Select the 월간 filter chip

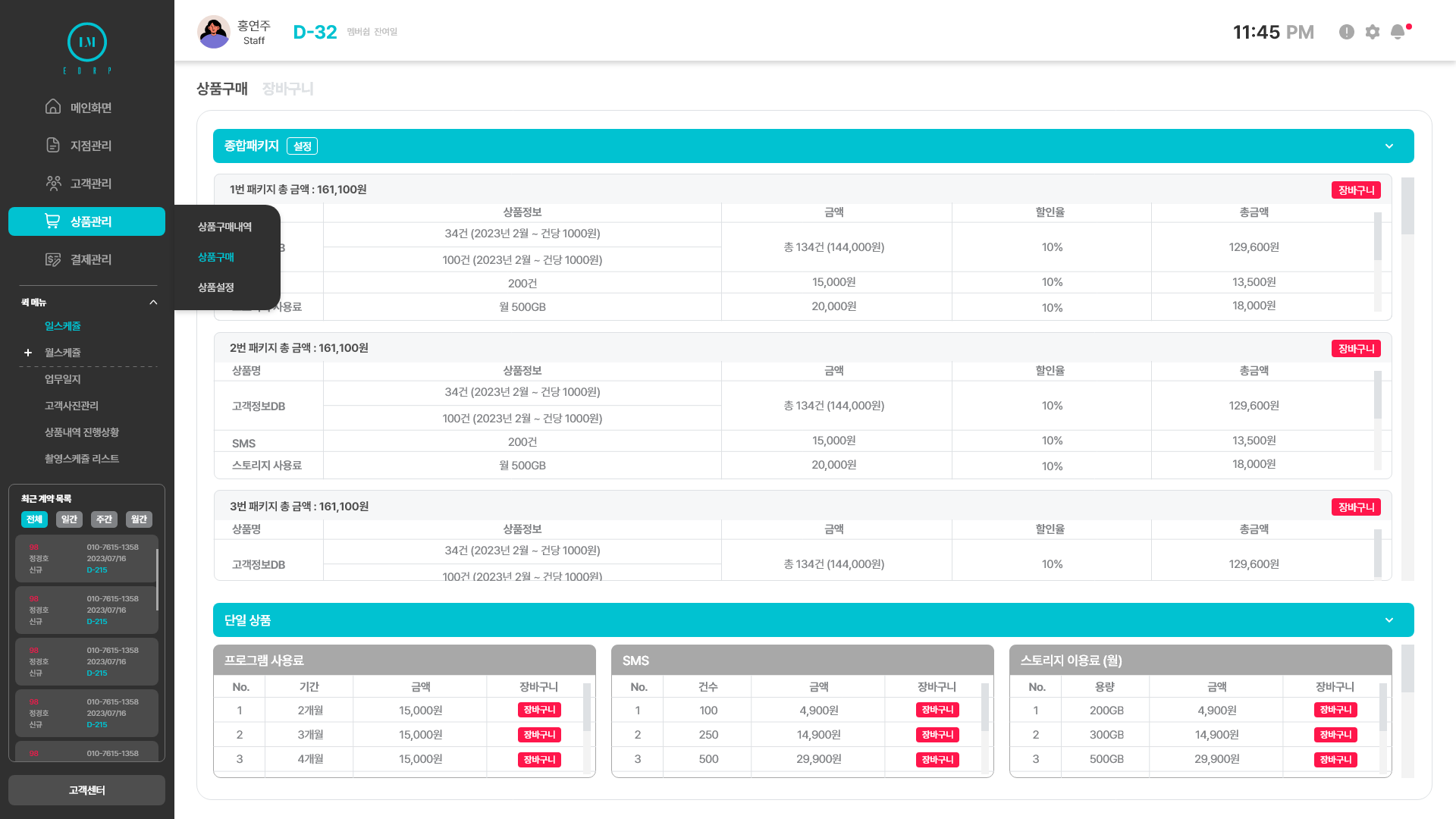139,519
